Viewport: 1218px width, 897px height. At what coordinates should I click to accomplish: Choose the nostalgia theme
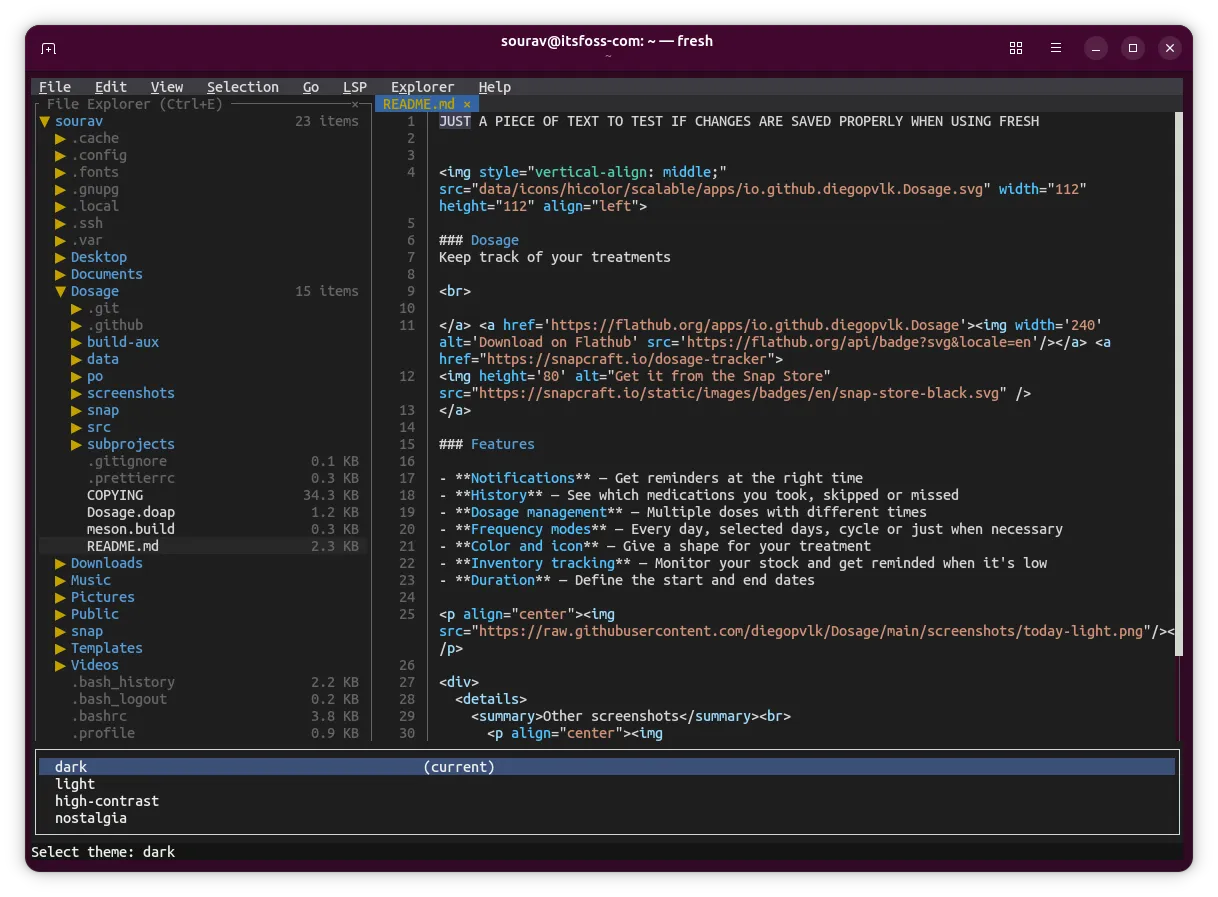[90, 818]
